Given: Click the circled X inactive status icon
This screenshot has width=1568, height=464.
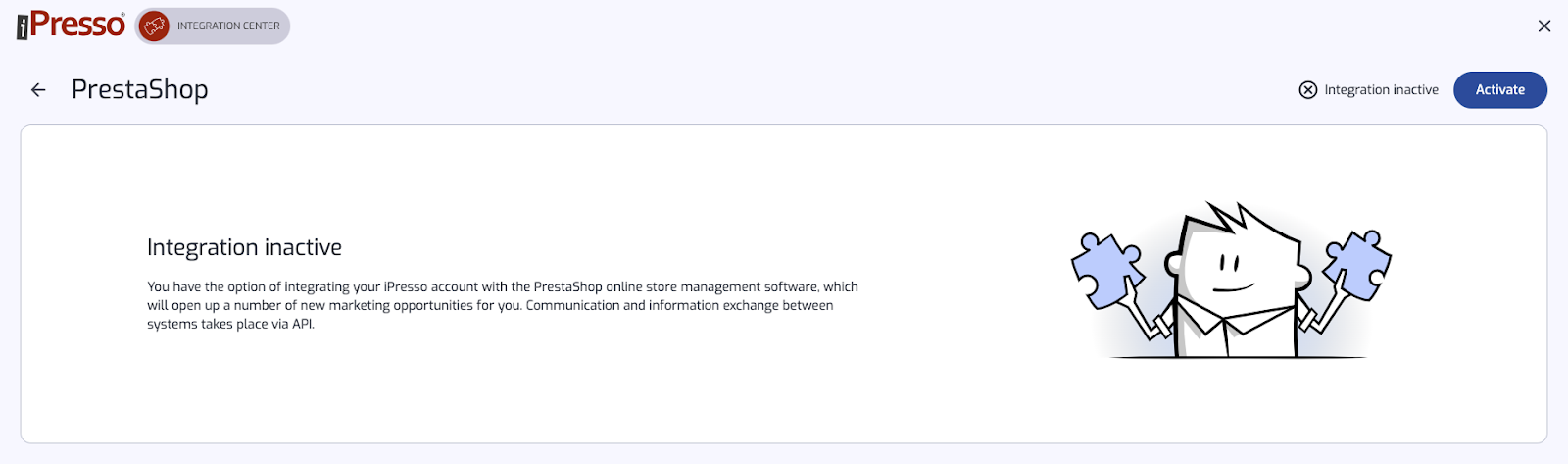Looking at the screenshot, I should pos(1308,90).
